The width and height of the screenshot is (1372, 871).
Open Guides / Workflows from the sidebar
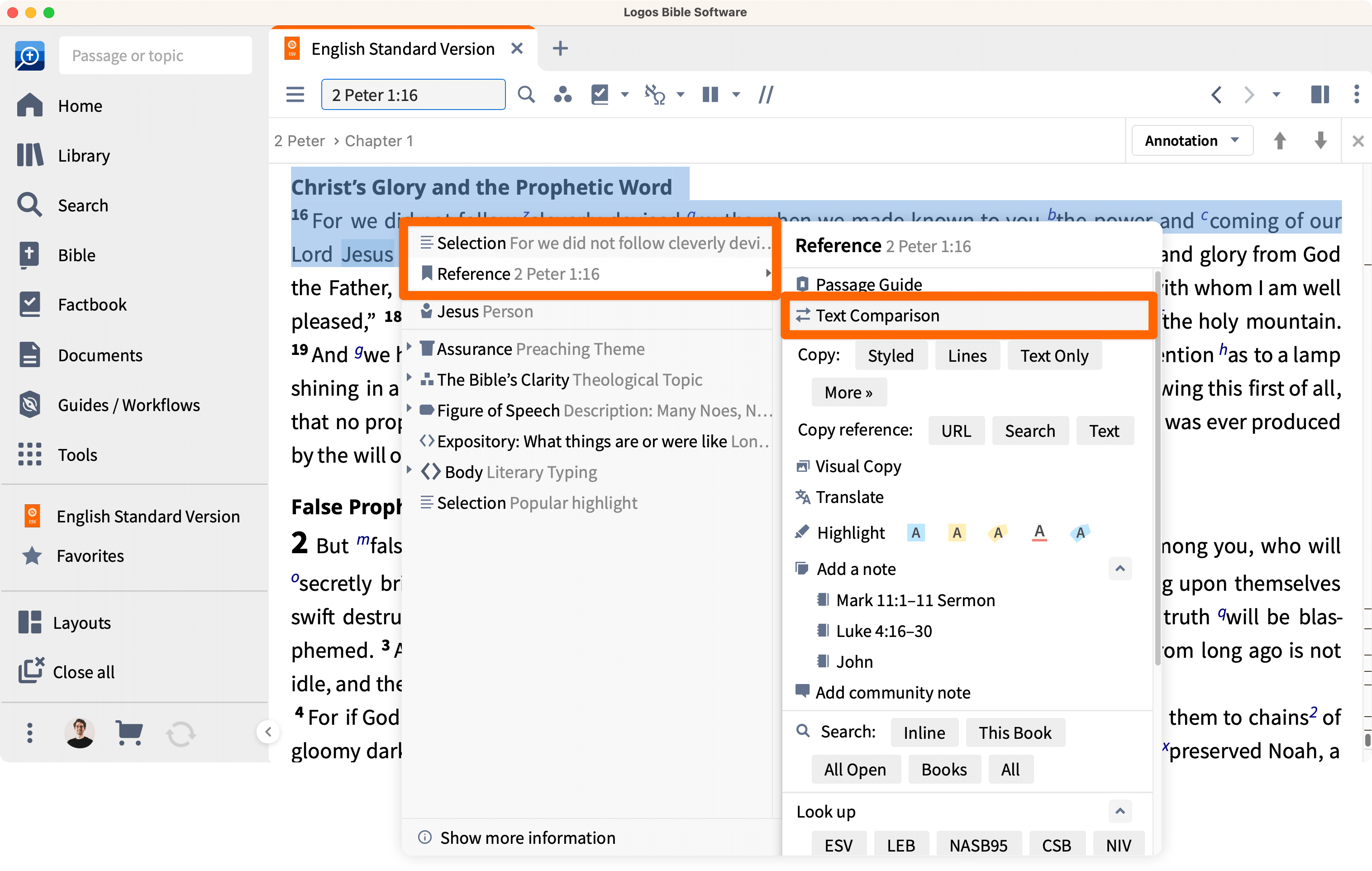pos(108,405)
